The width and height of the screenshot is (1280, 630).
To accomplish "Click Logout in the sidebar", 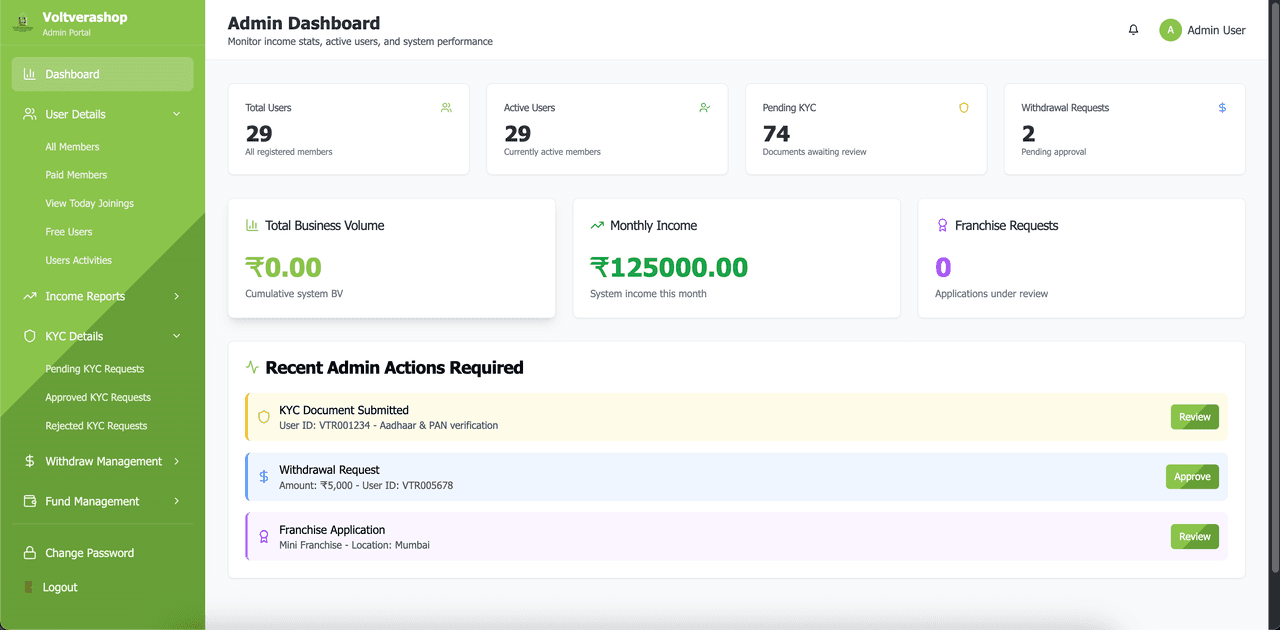I will pos(60,587).
